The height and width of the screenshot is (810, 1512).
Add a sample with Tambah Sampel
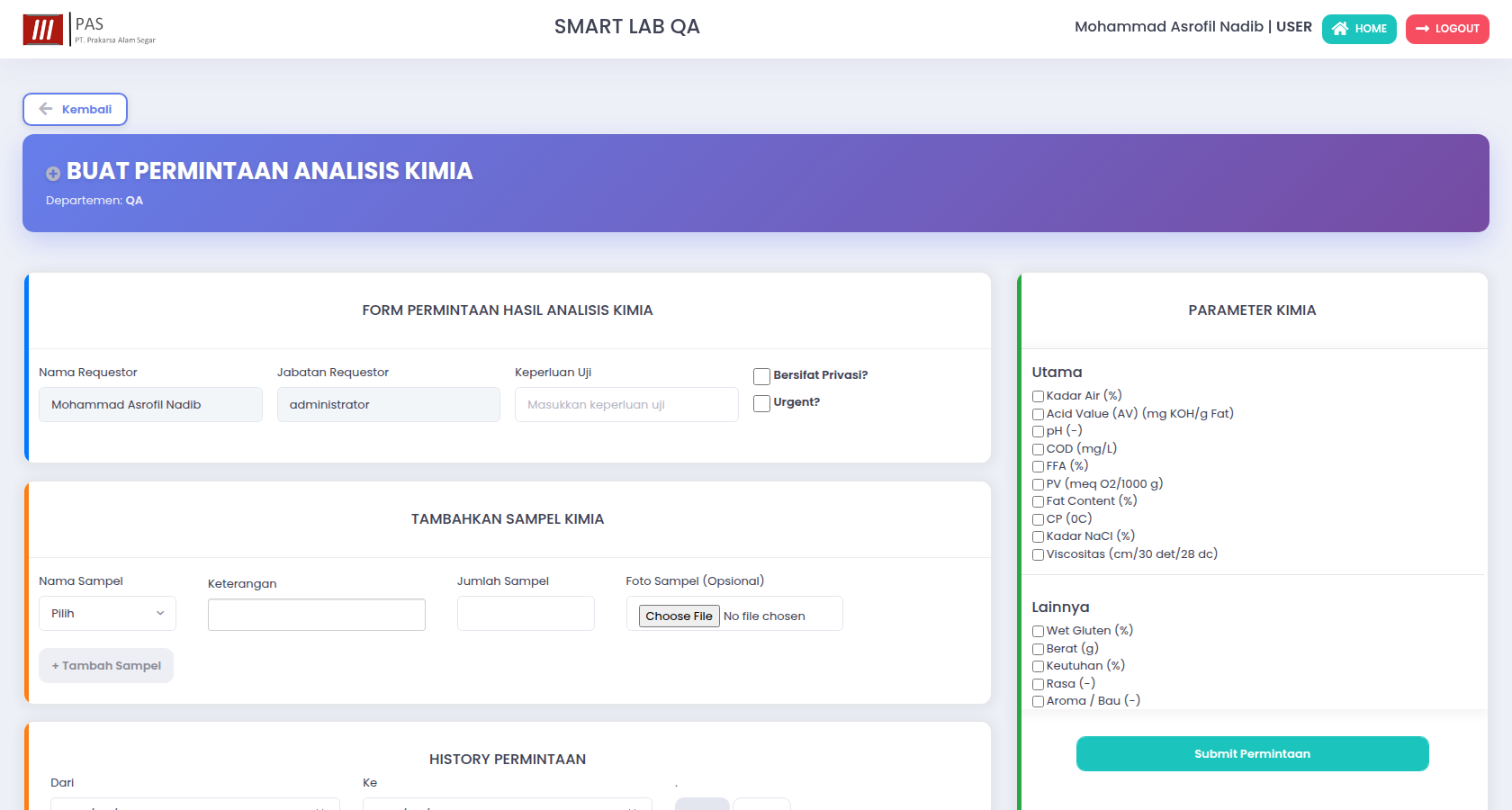106,666
